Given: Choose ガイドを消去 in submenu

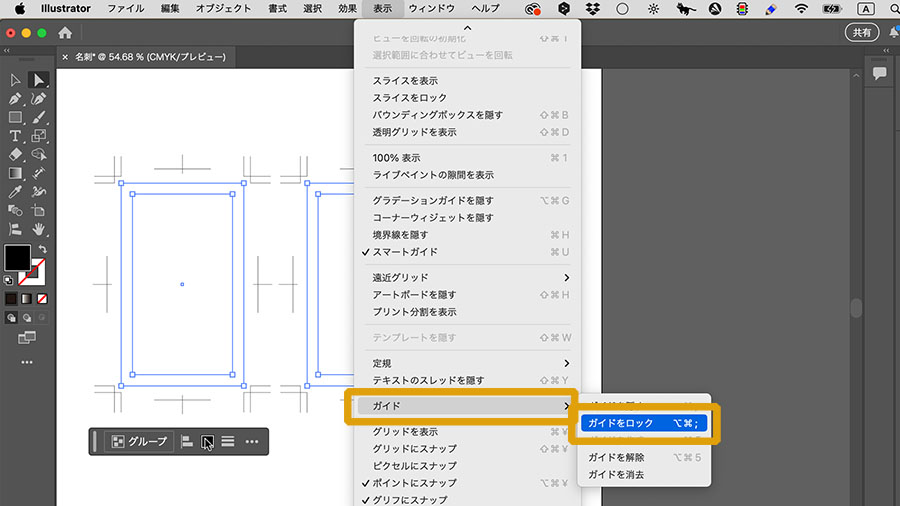Looking at the screenshot, I should (644, 474).
